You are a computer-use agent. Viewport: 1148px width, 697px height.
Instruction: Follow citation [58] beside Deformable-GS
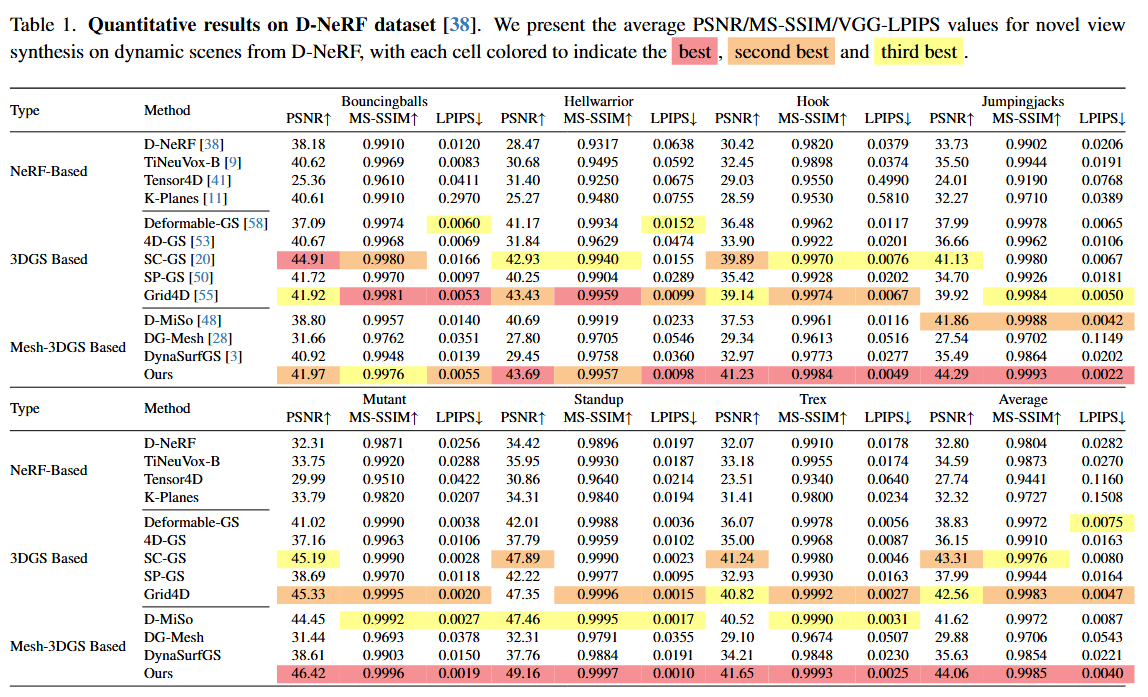coord(256,223)
